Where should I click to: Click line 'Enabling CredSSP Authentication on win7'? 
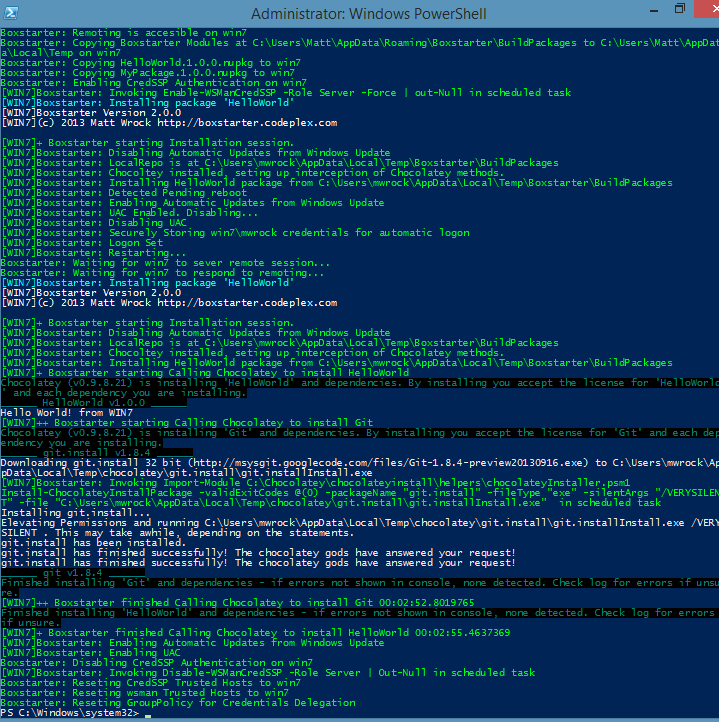[x=153, y=83]
